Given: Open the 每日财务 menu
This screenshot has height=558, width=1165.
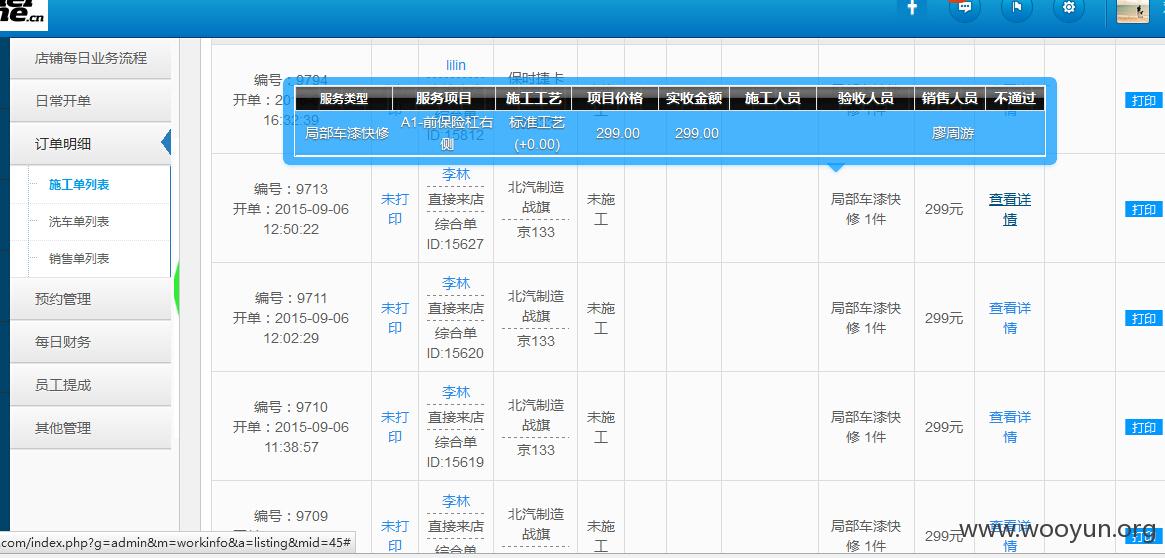Looking at the screenshot, I should point(91,342).
